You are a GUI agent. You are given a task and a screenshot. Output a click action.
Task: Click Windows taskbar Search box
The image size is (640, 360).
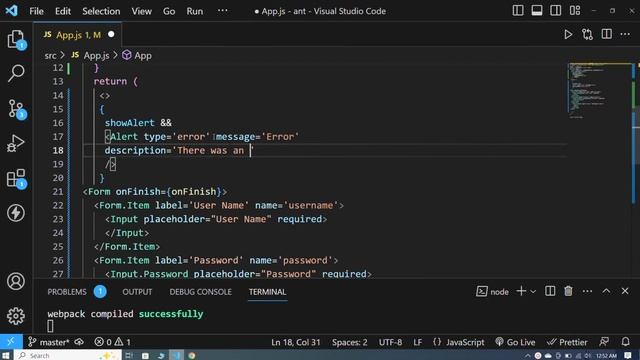click(68, 356)
